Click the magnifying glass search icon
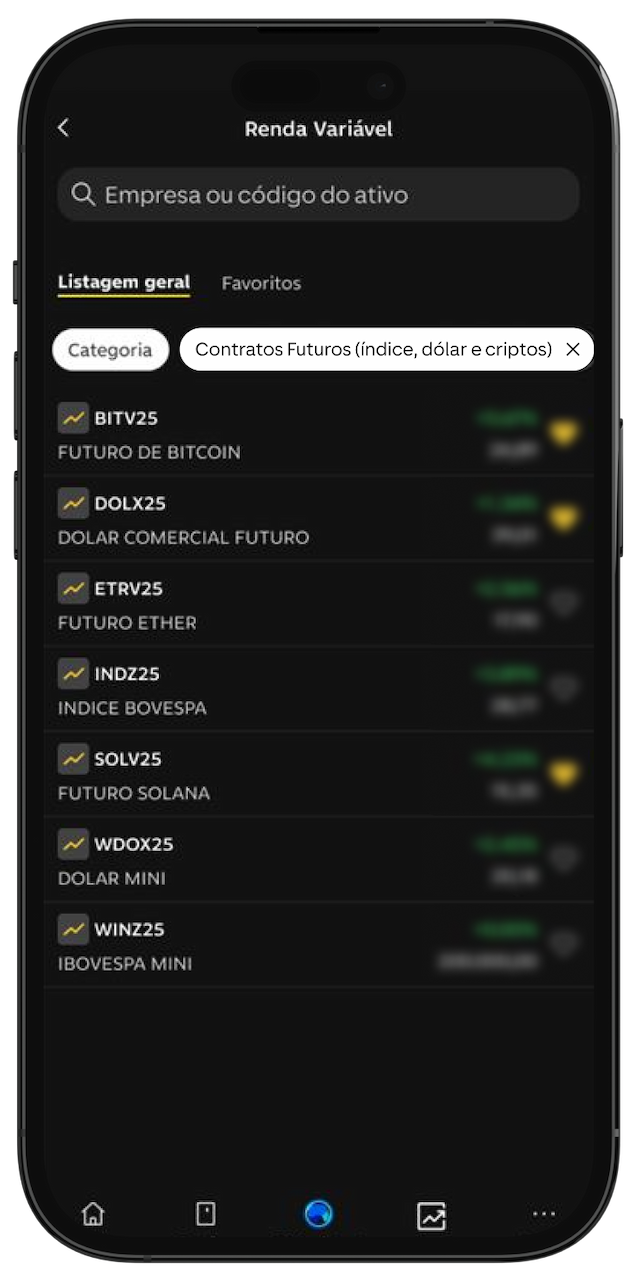The image size is (640, 1280). click(84, 194)
